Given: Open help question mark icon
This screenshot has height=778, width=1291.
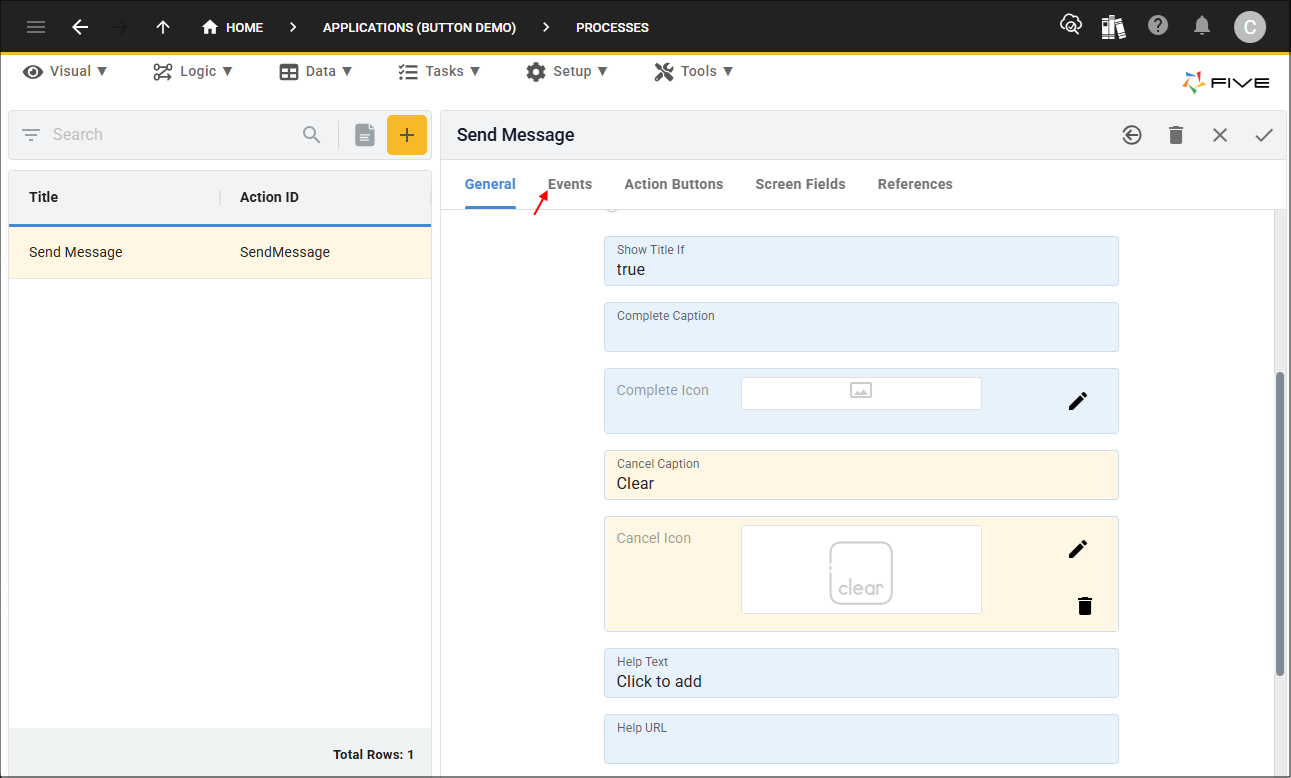Looking at the screenshot, I should (1158, 26).
